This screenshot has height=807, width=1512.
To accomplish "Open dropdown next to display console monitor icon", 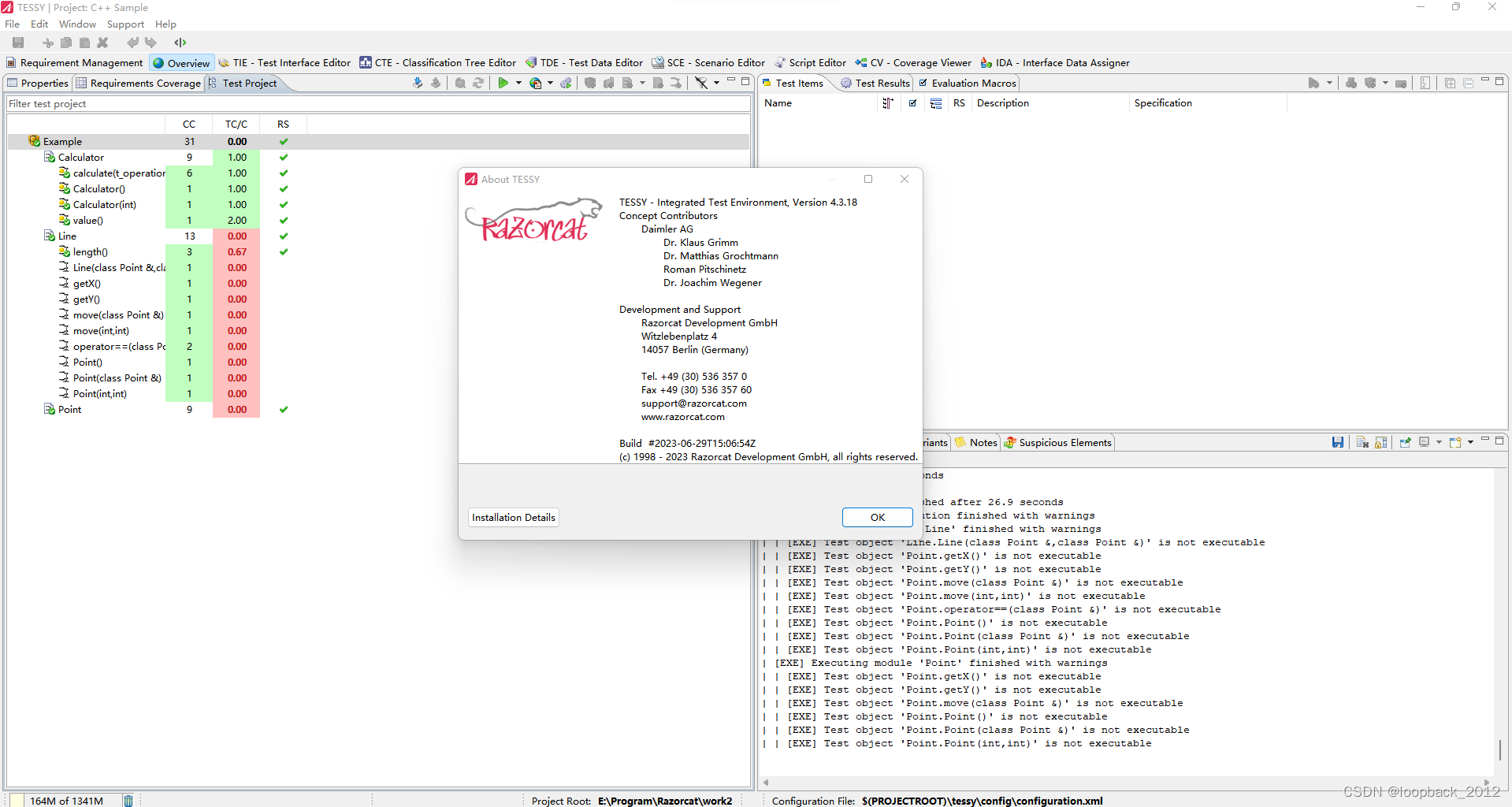I will point(1439,442).
